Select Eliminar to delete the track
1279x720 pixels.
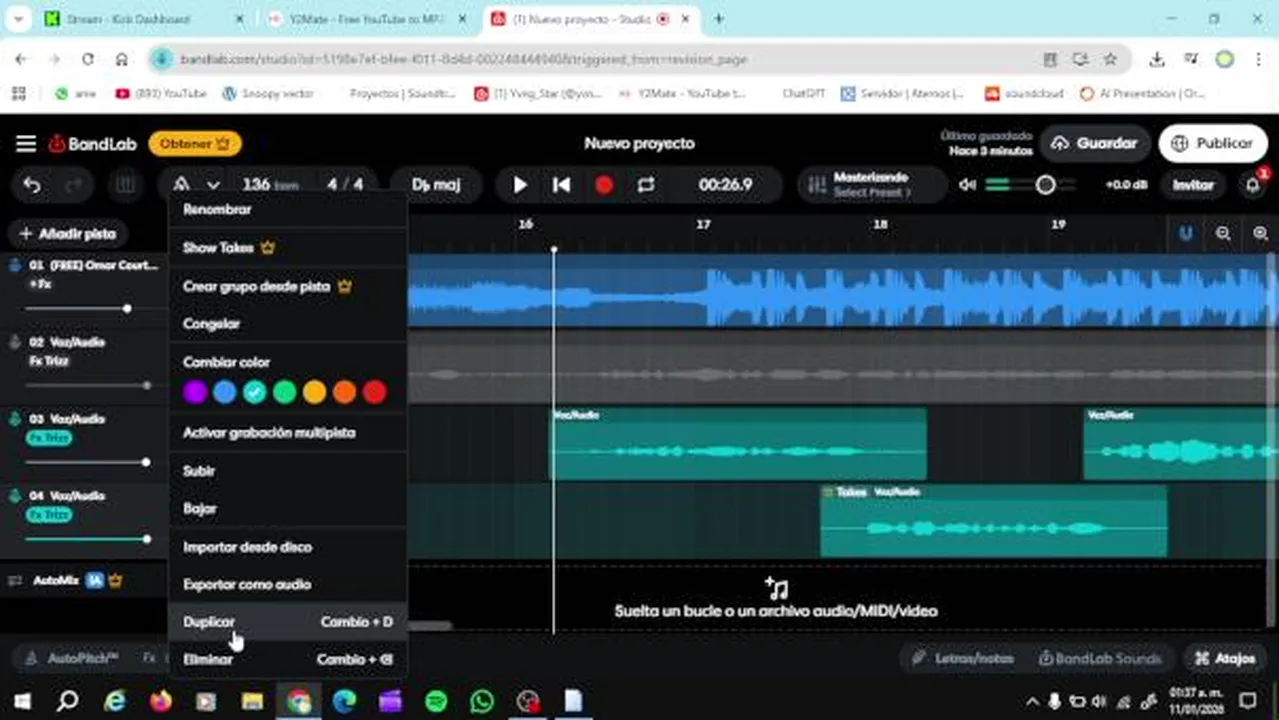pos(288,660)
